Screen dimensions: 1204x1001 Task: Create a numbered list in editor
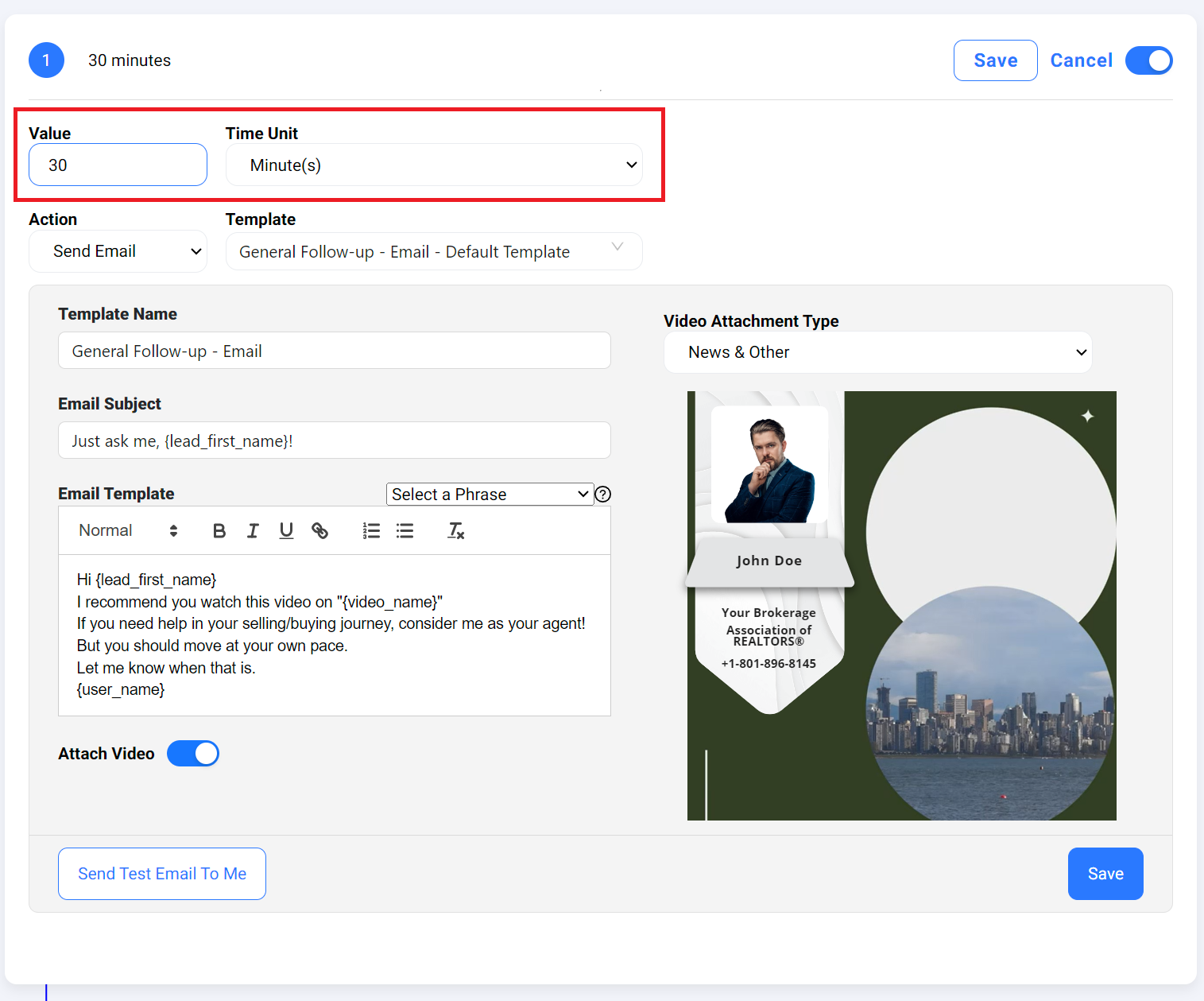[x=371, y=531]
